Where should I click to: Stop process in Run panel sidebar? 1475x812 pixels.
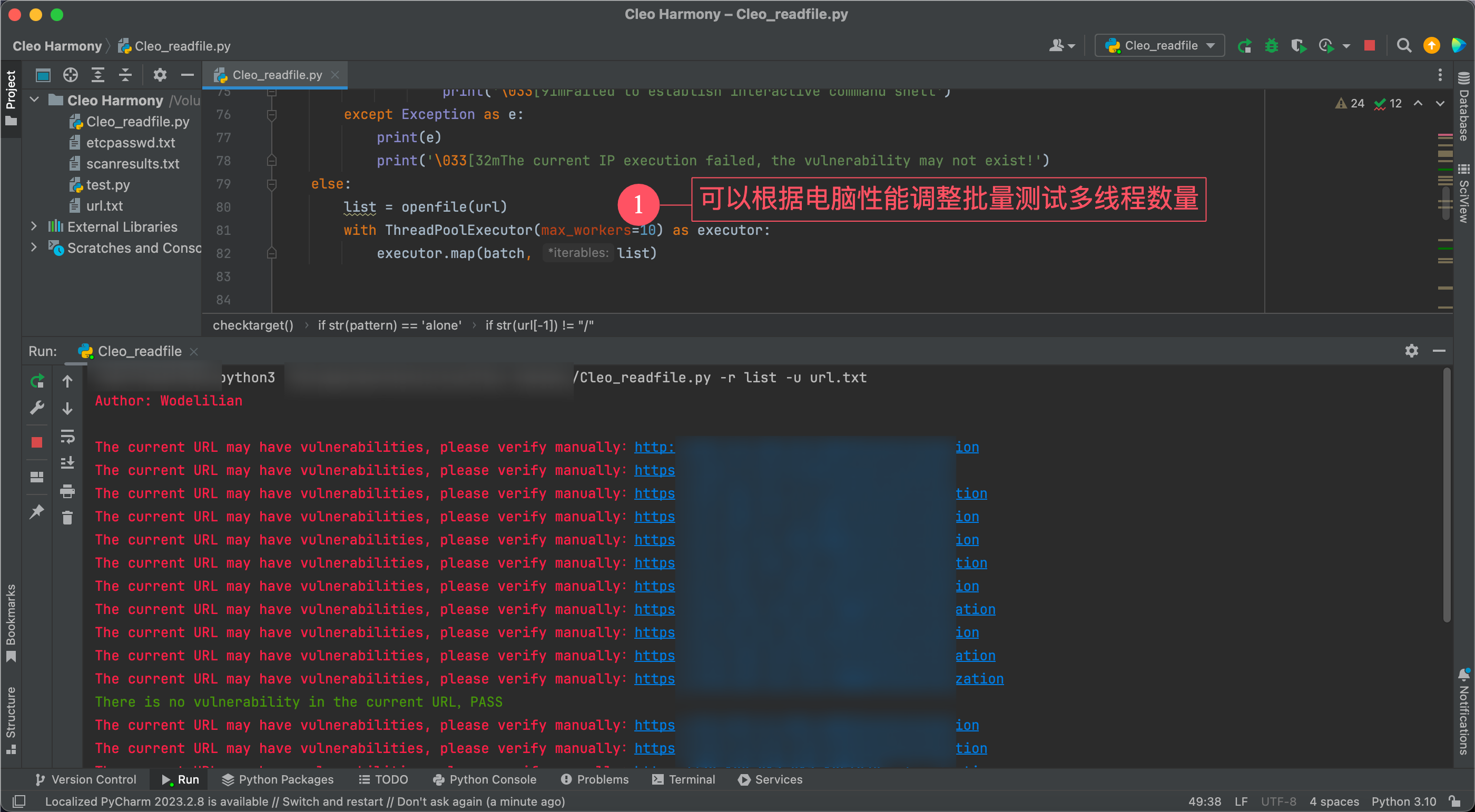coord(37,442)
